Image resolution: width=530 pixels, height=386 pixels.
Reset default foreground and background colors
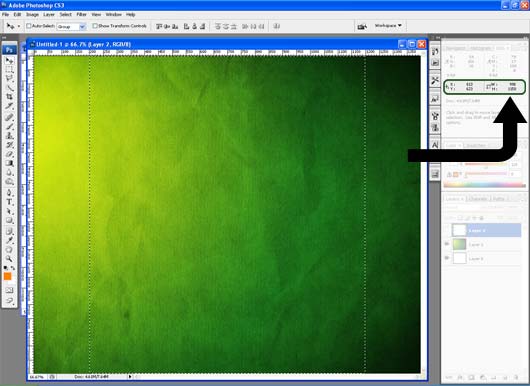(x=6, y=268)
